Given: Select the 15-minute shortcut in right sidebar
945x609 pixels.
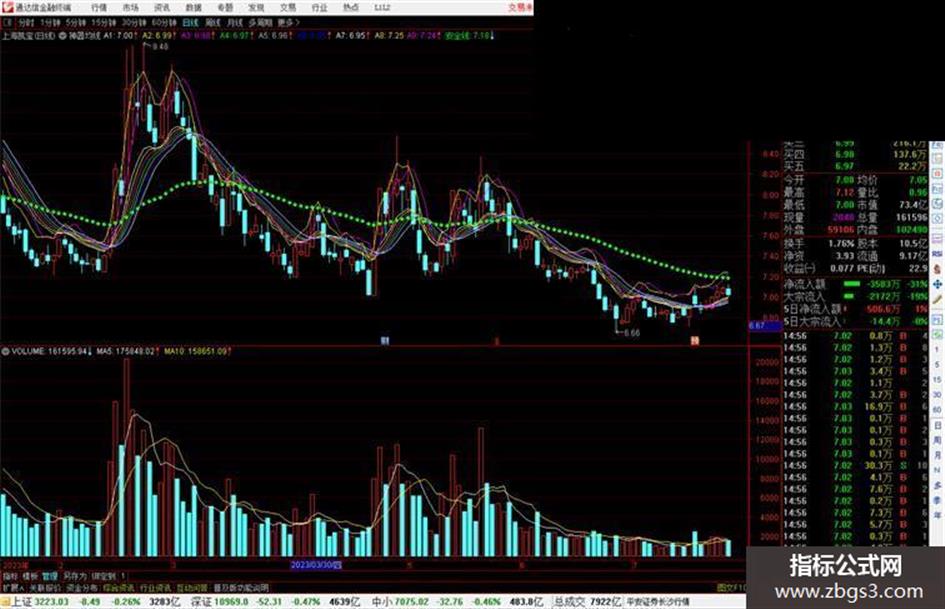Looking at the screenshot, I should tap(937, 379).
